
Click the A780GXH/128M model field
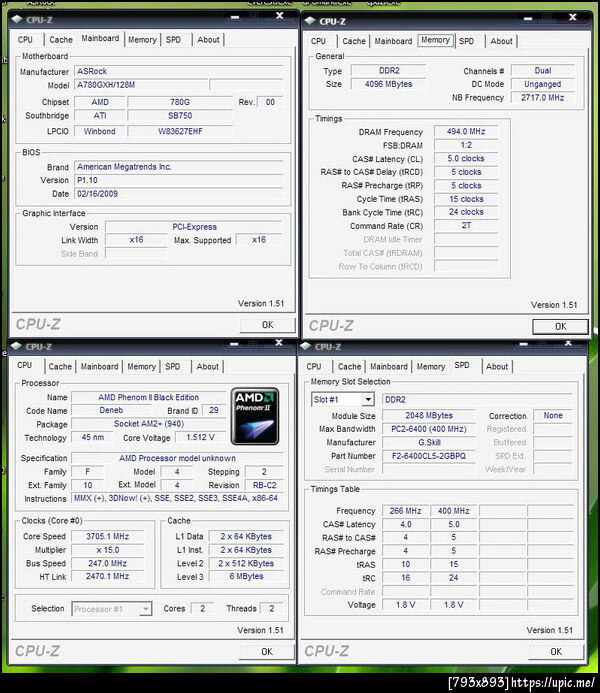[x=141, y=85]
